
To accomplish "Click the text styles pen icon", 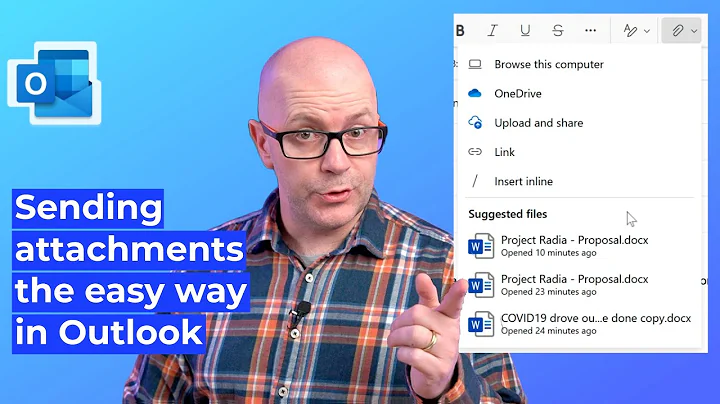I will point(630,31).
